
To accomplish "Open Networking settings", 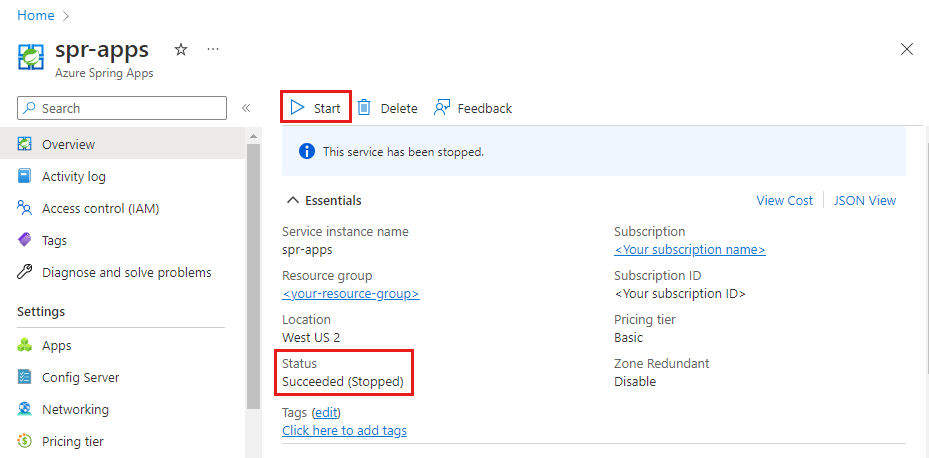I will pyautogui.click(x=123, y=409).
